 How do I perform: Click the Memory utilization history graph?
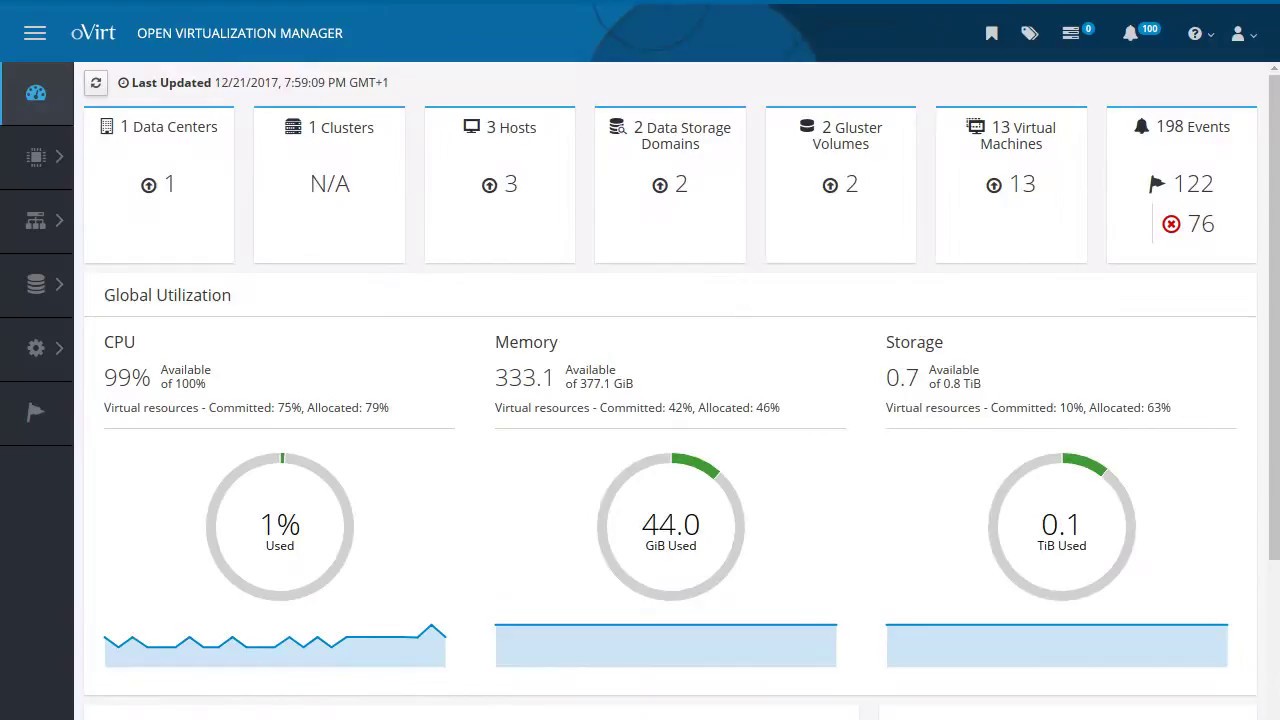point(666,645)
